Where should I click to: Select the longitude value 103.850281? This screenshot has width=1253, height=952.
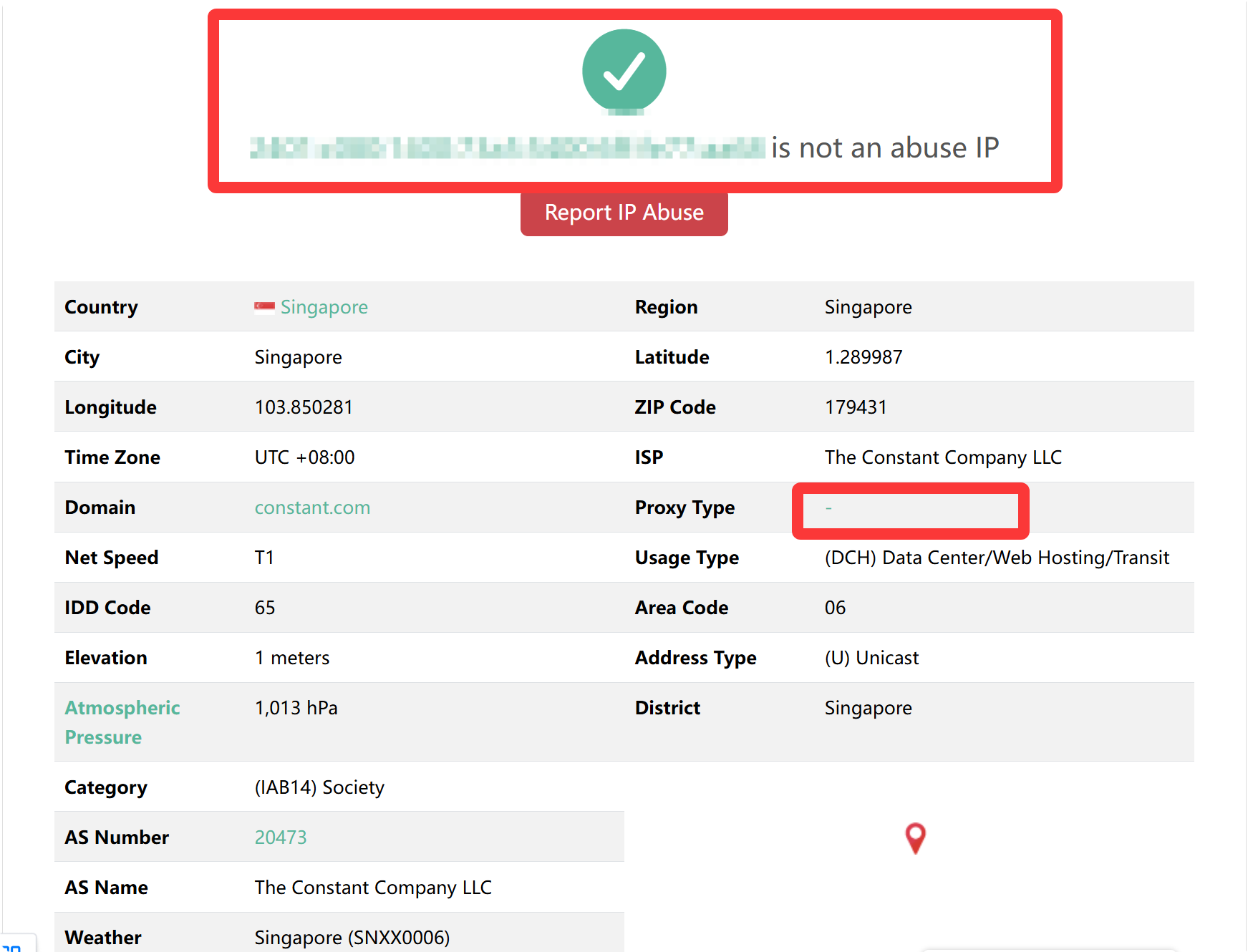304,407
